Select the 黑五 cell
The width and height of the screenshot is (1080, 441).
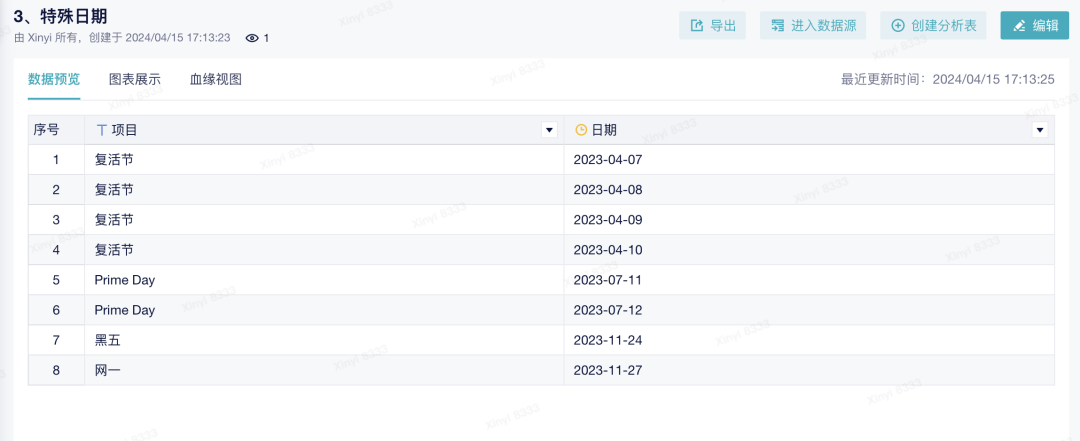click(x=324, y=340)
